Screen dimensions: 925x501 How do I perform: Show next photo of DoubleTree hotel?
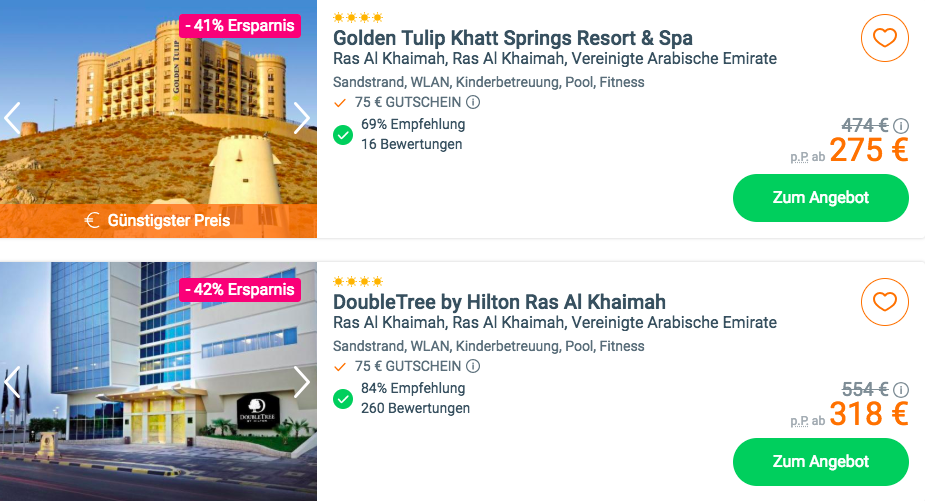[301, 382]
